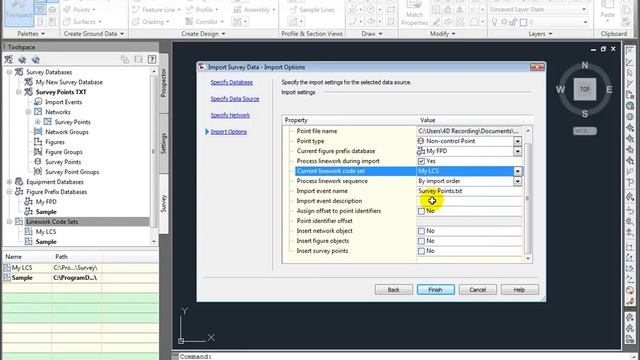This screenshot has width=640, height=360.
Task: Open Draw panel menu
Action: (x=372, y=33)
